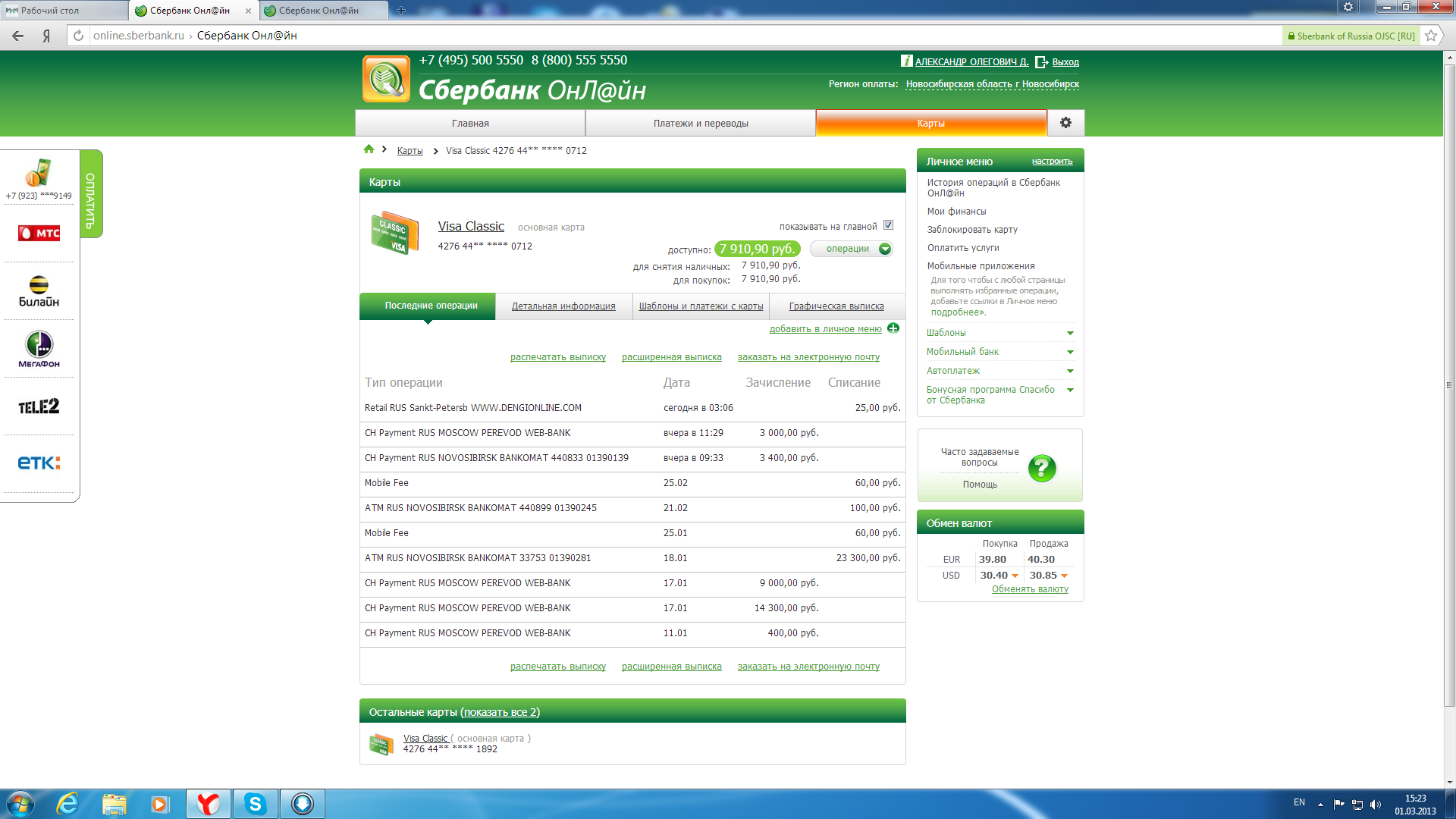Reload the page with the browser refresh icon
1456x819 pixels.
point(78,36)
